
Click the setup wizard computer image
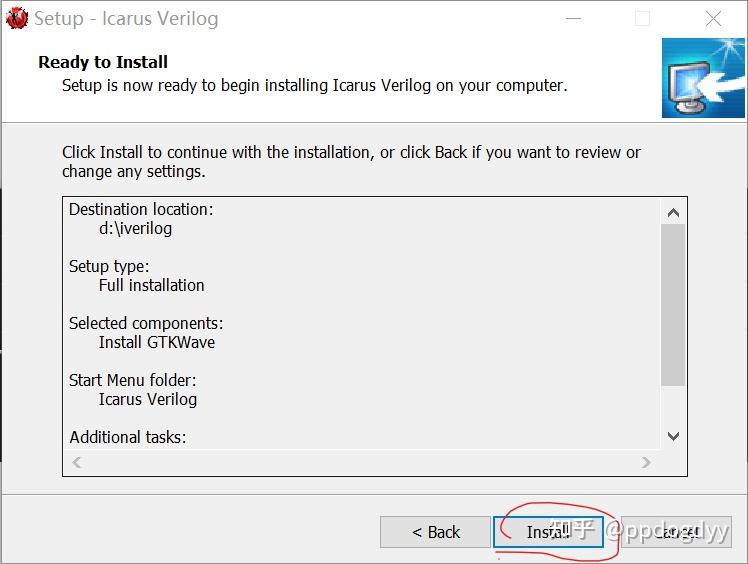pyautogui.click(x=703, y=78)
